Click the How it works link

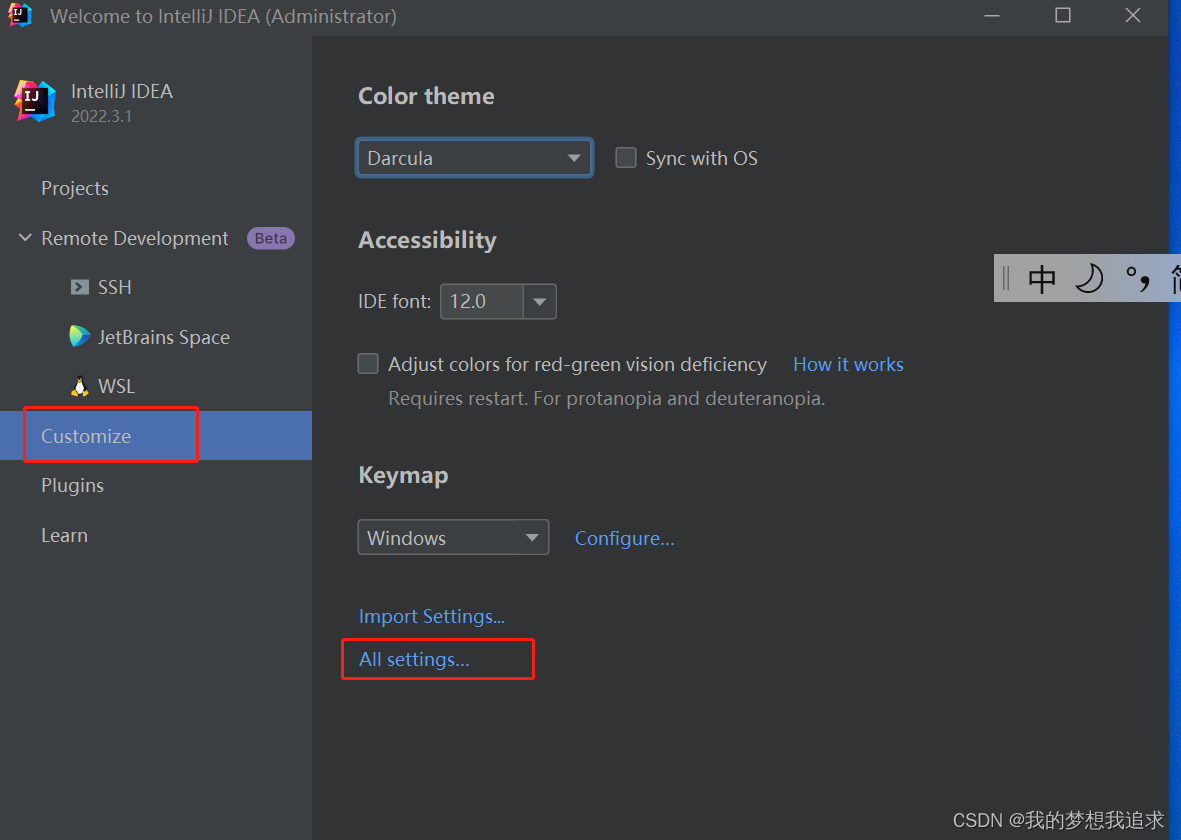pyautogui.click(x=848, y=364)
